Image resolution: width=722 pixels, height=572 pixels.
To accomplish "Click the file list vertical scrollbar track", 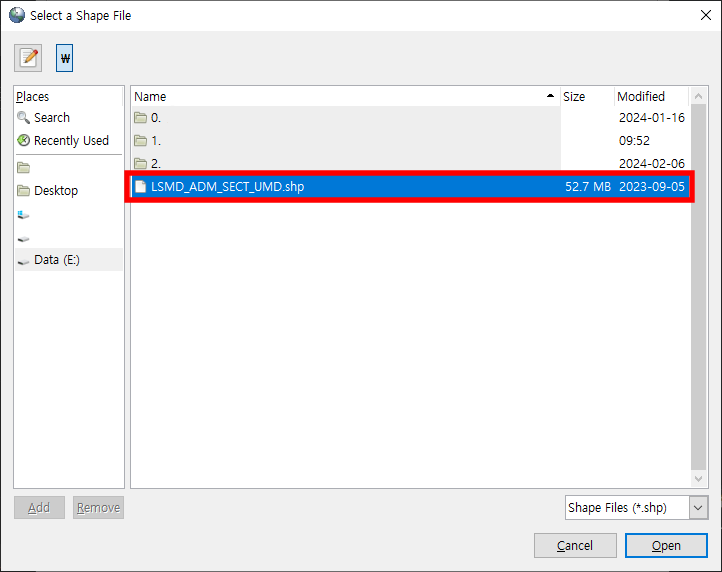I will tap(699, 288).
